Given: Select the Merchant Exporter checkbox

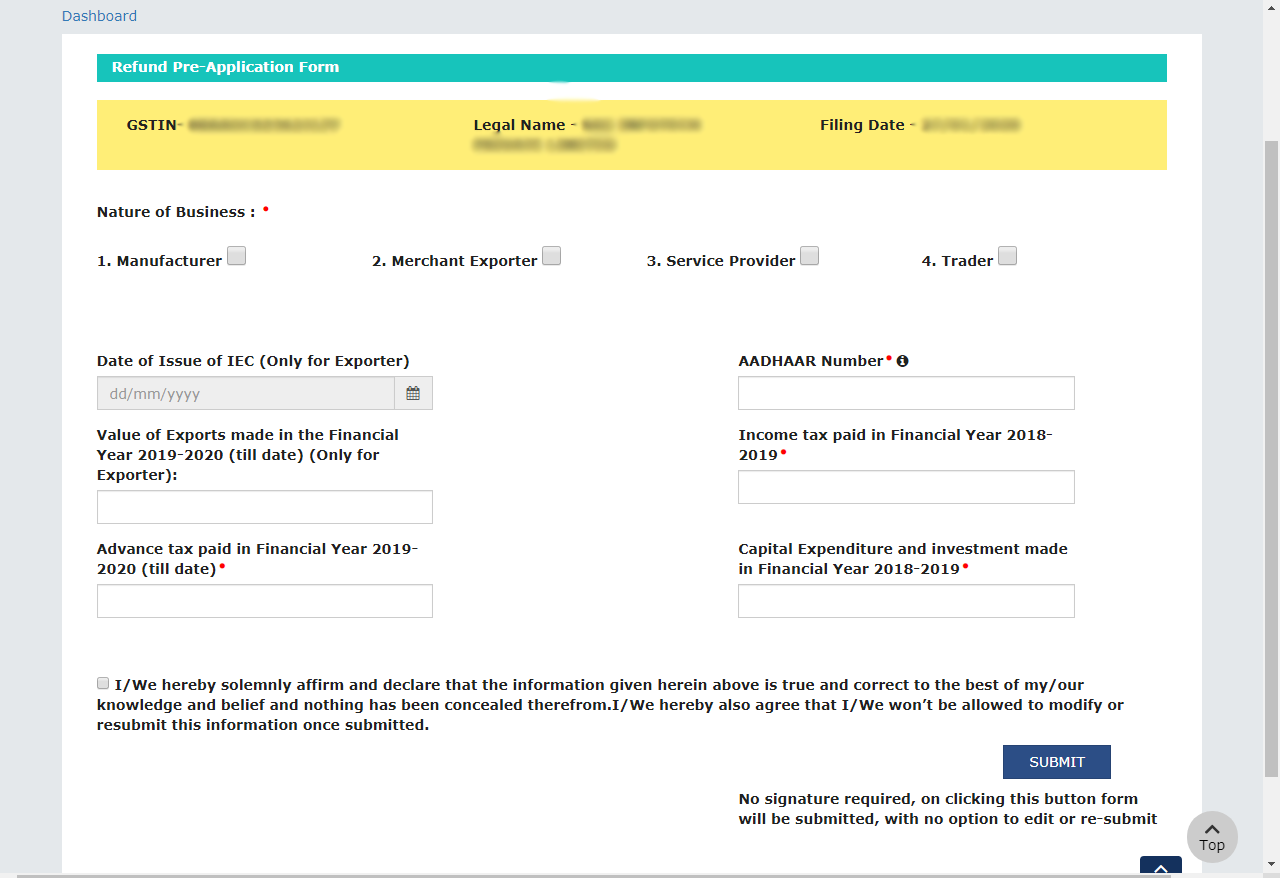Looking at the screenshot, I should (x=551, y=256).
